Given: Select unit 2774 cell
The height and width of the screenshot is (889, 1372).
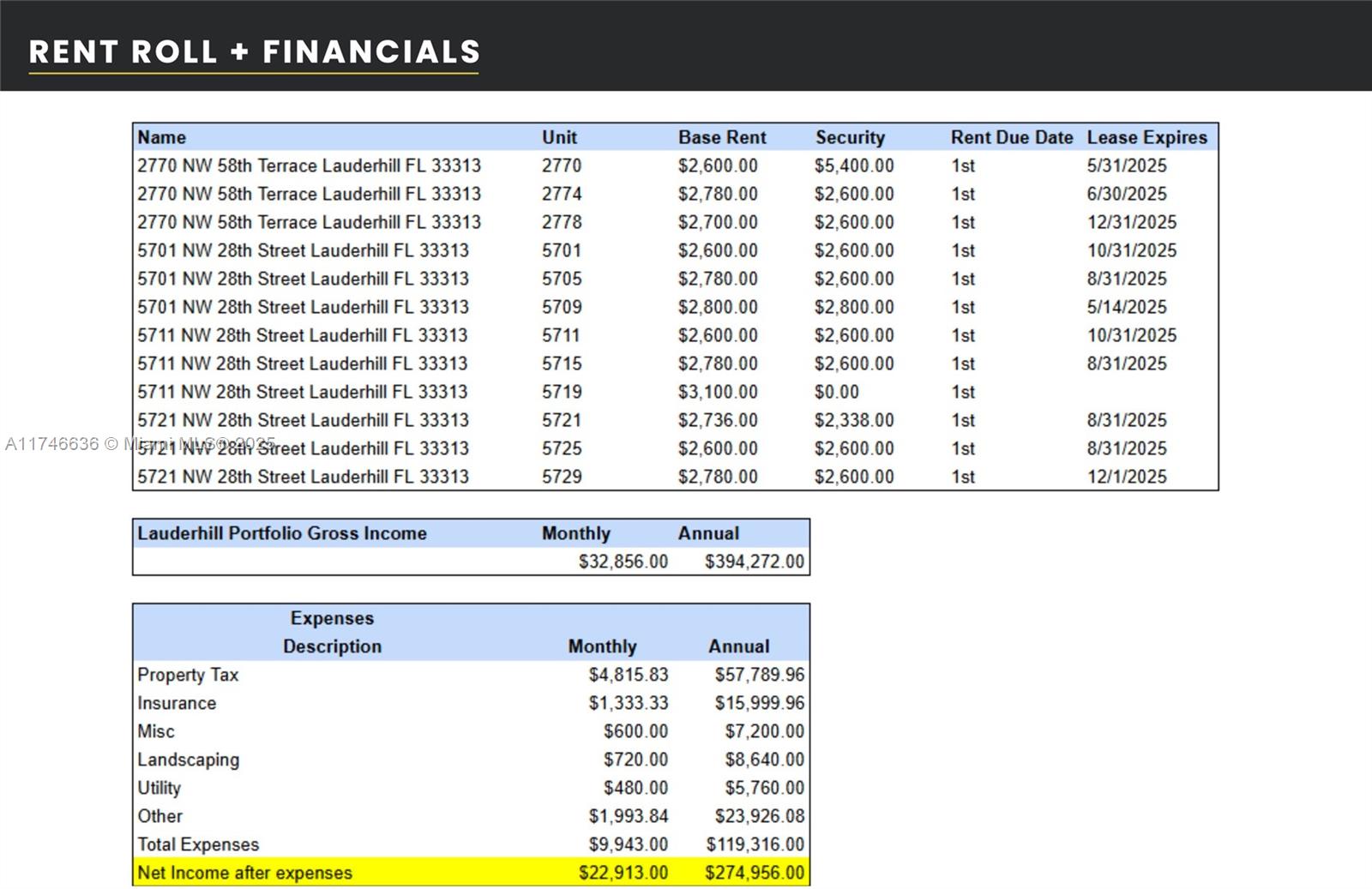Looking at the screenshot, I should click(x=562, y=194).
